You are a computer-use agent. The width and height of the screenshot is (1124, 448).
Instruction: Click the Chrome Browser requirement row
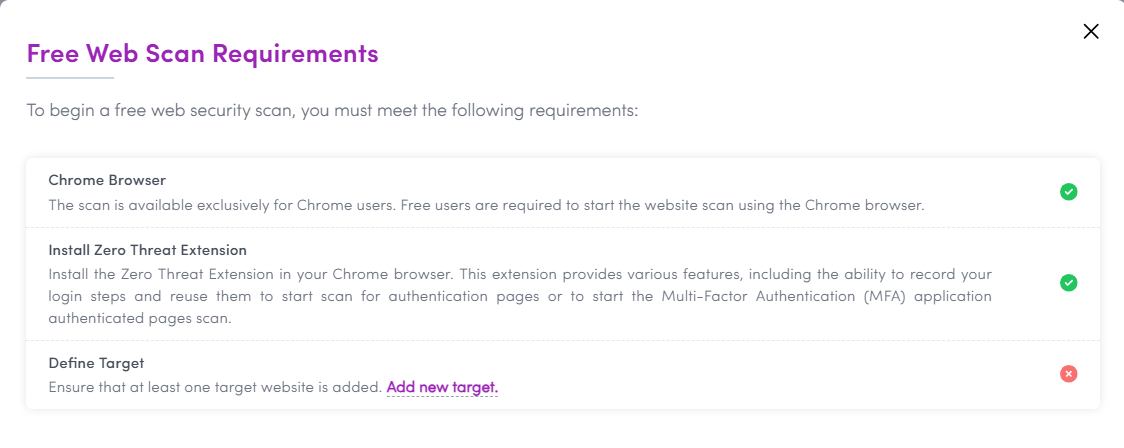point(563,193)
